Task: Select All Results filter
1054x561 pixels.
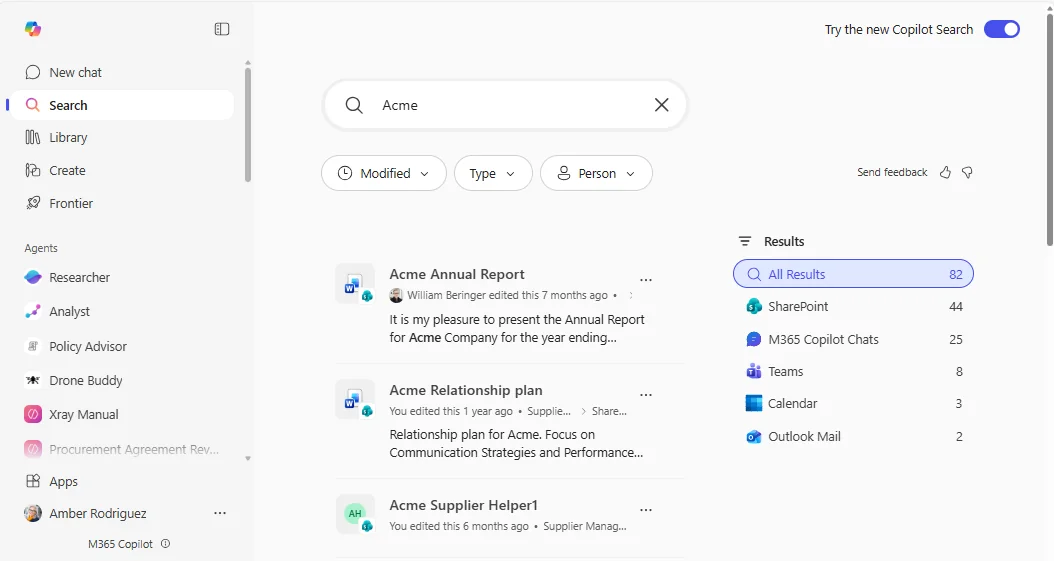Action: coord(853,274)
